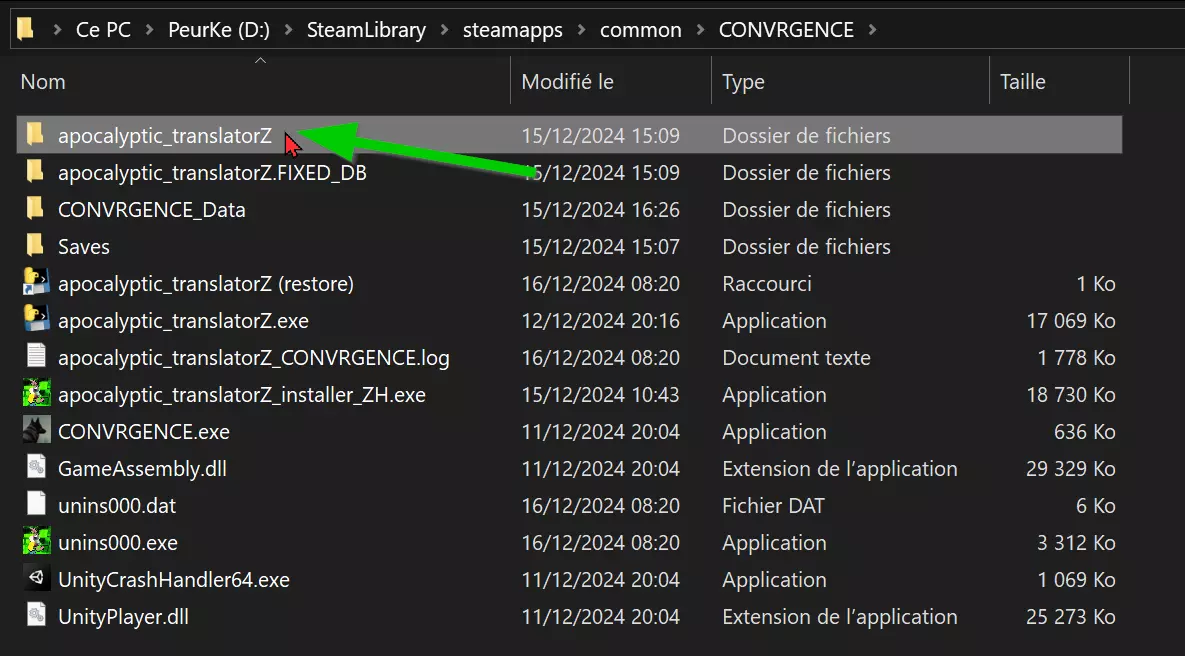Screen dimensions: 1185x656
Task: Go to PeurKe (D:) drive breadcrumb
Action: point(219,30)
